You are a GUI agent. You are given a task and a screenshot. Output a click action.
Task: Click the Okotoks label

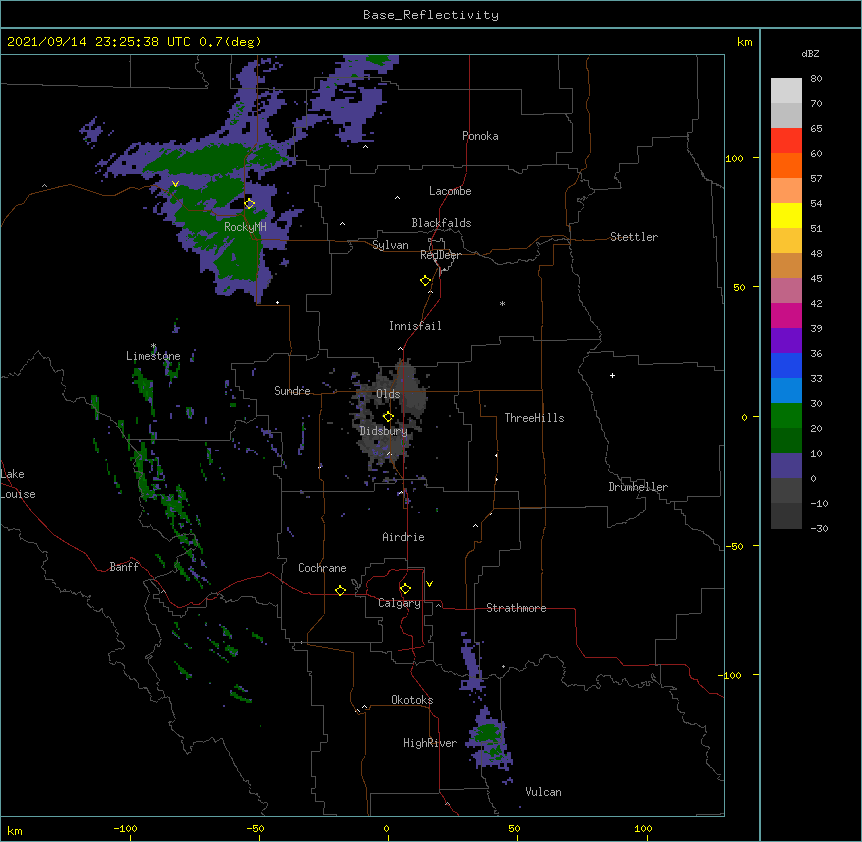click(412, 700)
